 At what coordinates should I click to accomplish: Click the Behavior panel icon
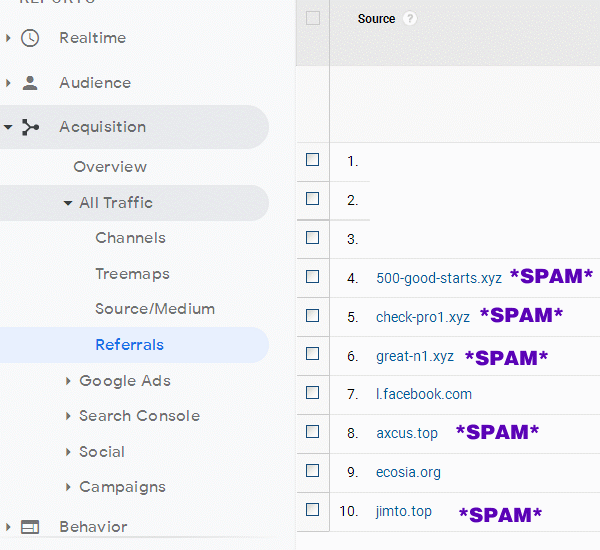(30, 527)
